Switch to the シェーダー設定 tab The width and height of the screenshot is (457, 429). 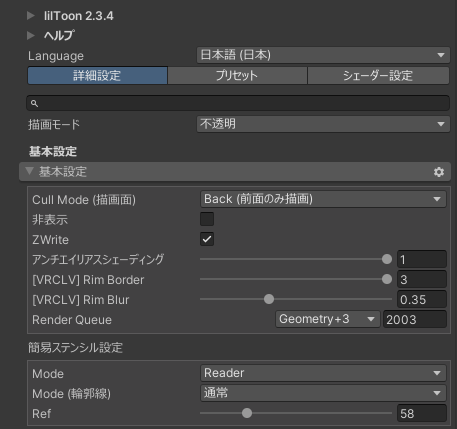click(378, 75)
